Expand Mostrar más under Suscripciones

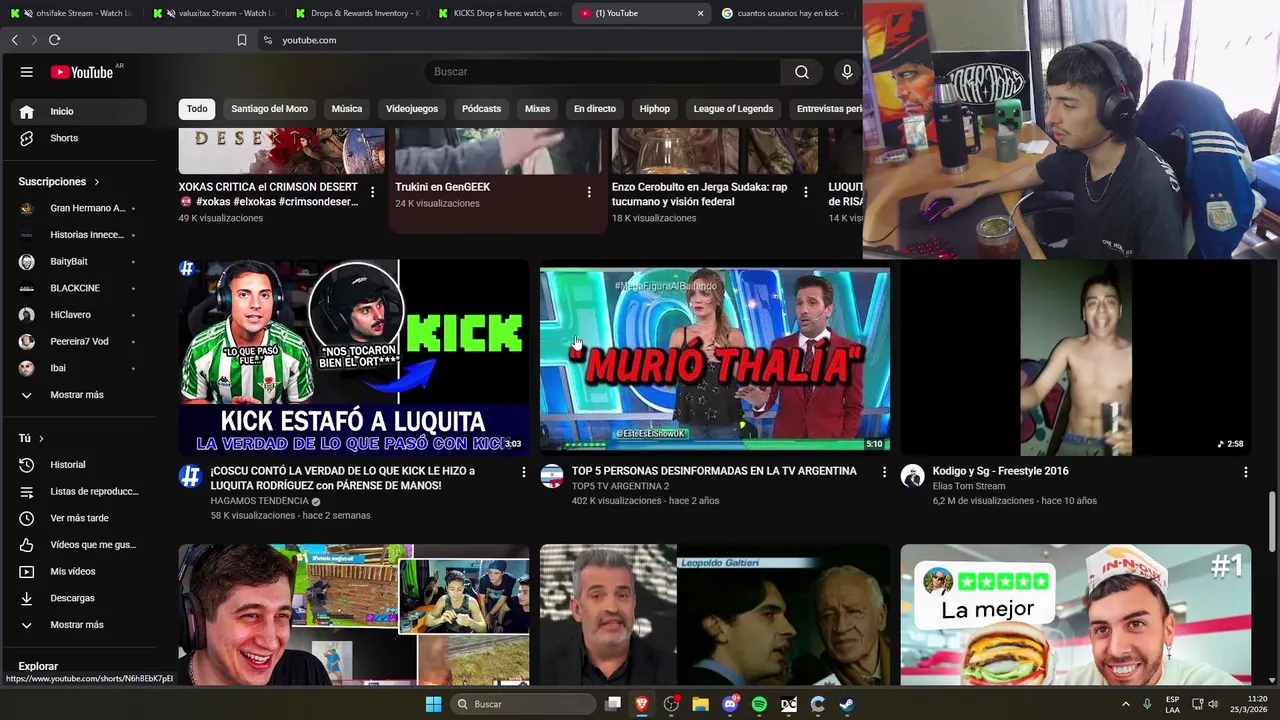(78, 395)
